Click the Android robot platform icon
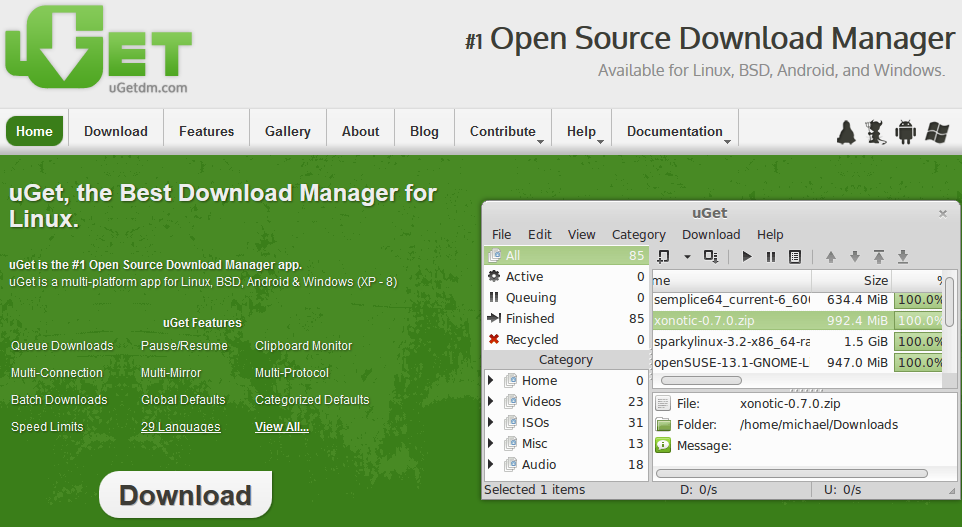This screenshot has width=962, height=527. tap(906, 132)
